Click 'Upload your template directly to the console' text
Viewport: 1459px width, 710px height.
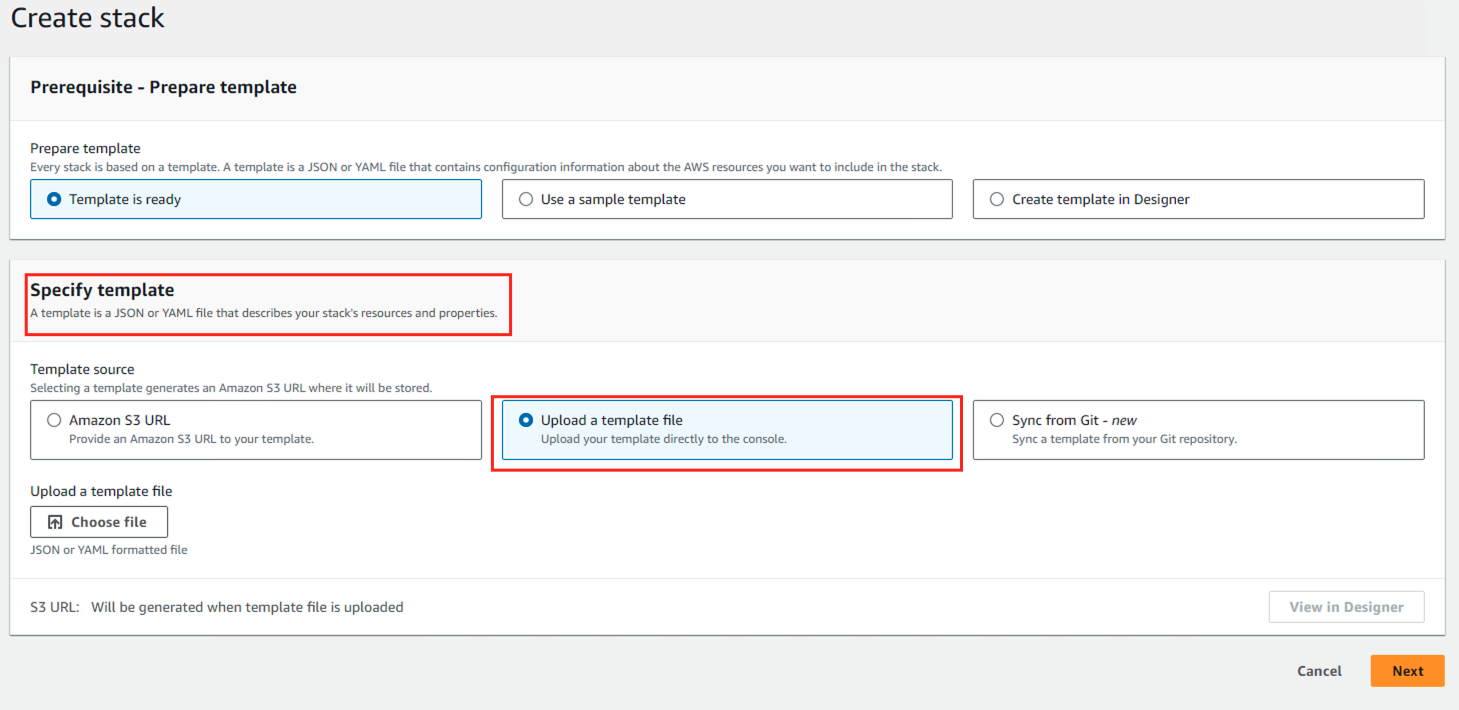click(663, 439)
